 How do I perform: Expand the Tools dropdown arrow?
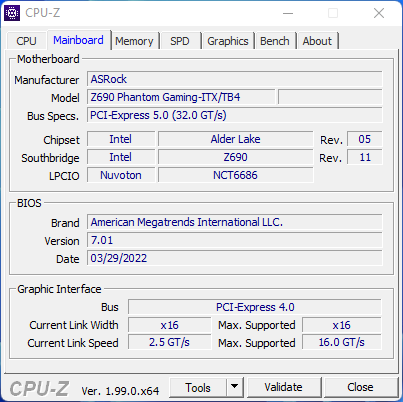pos(235,387)
